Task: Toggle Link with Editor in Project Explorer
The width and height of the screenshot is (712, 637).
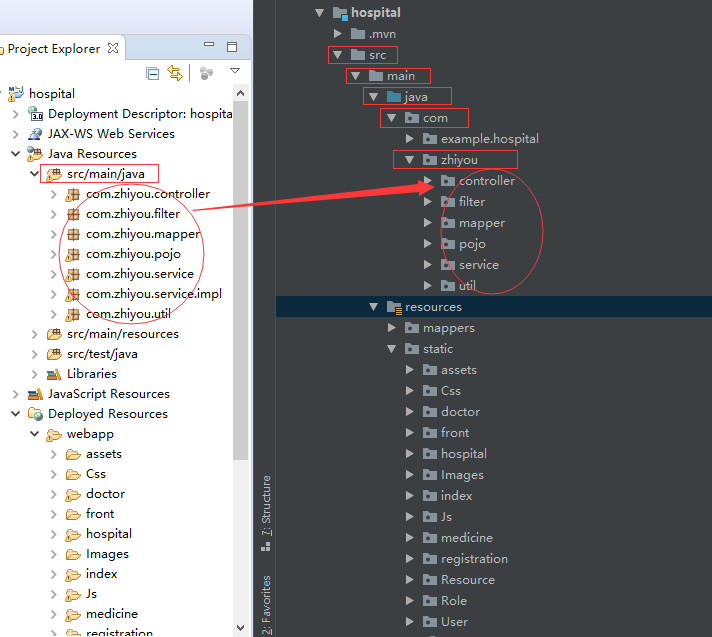Action: pyautogui.click(x=175, y=73)
